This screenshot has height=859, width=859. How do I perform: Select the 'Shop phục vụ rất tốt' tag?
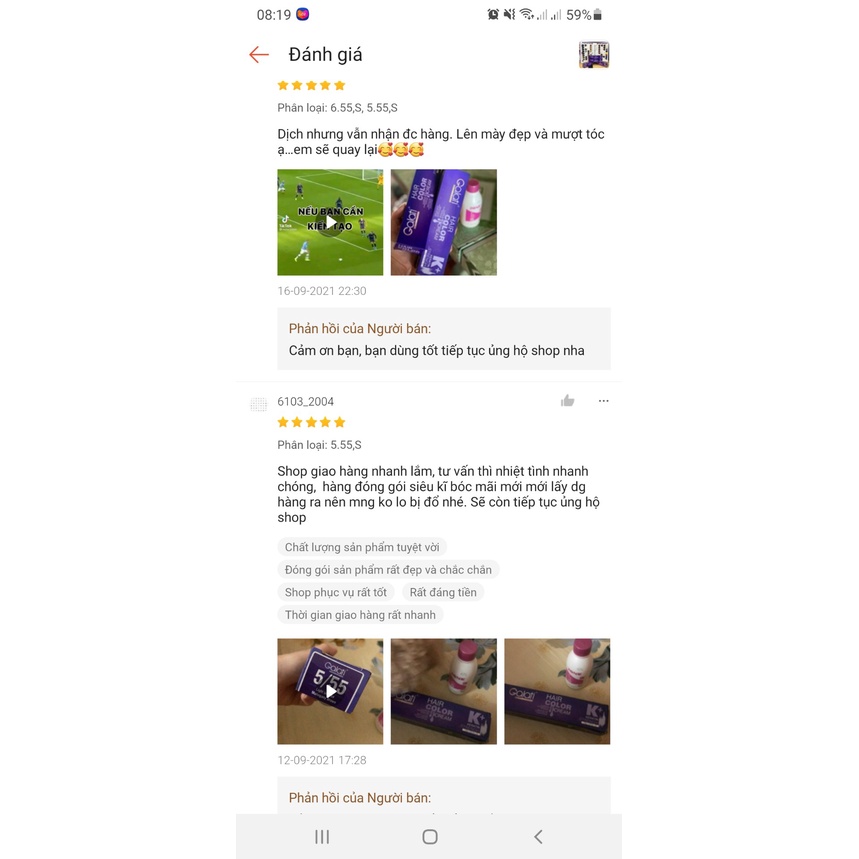coord(336,592)
